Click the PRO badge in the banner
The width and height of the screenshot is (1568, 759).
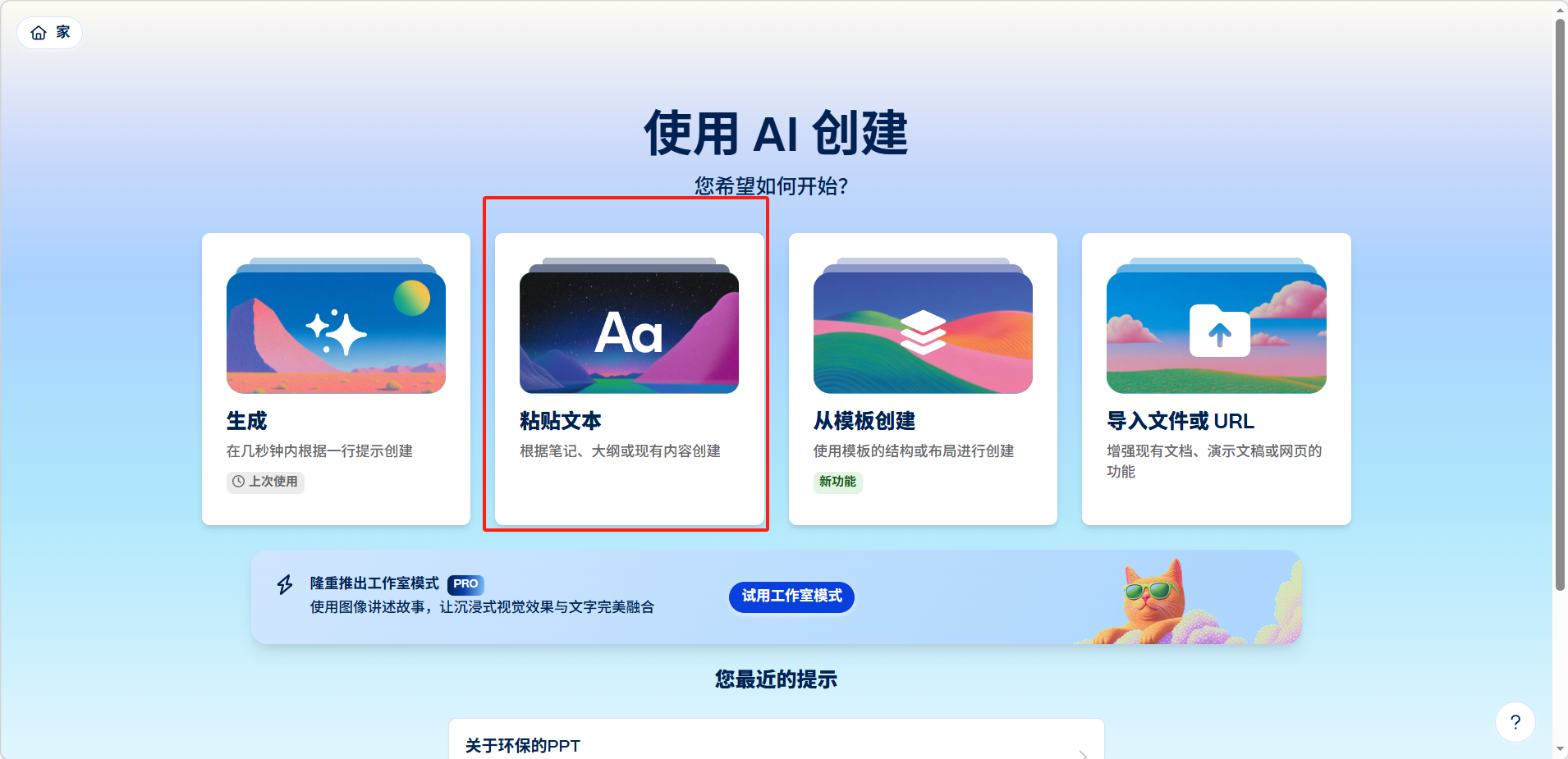coord(465,584)
